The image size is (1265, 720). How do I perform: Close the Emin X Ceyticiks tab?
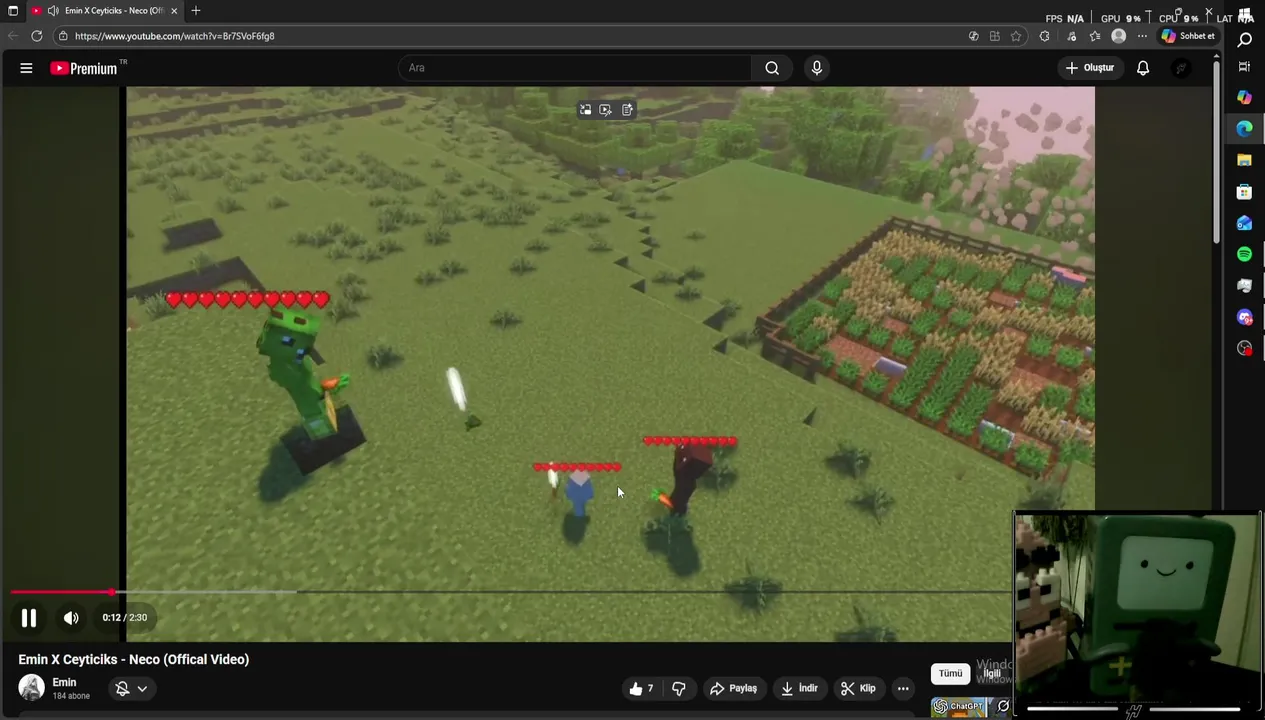pos(174,10)
